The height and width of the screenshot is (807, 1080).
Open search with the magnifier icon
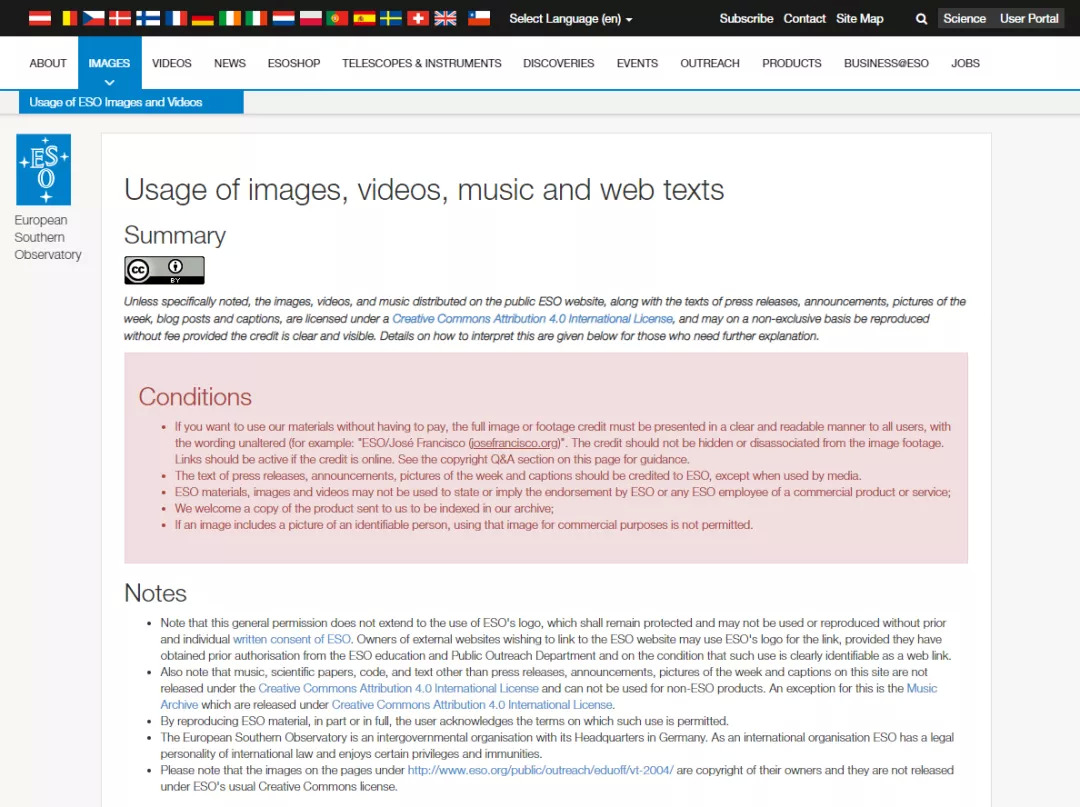click(921, 19)
